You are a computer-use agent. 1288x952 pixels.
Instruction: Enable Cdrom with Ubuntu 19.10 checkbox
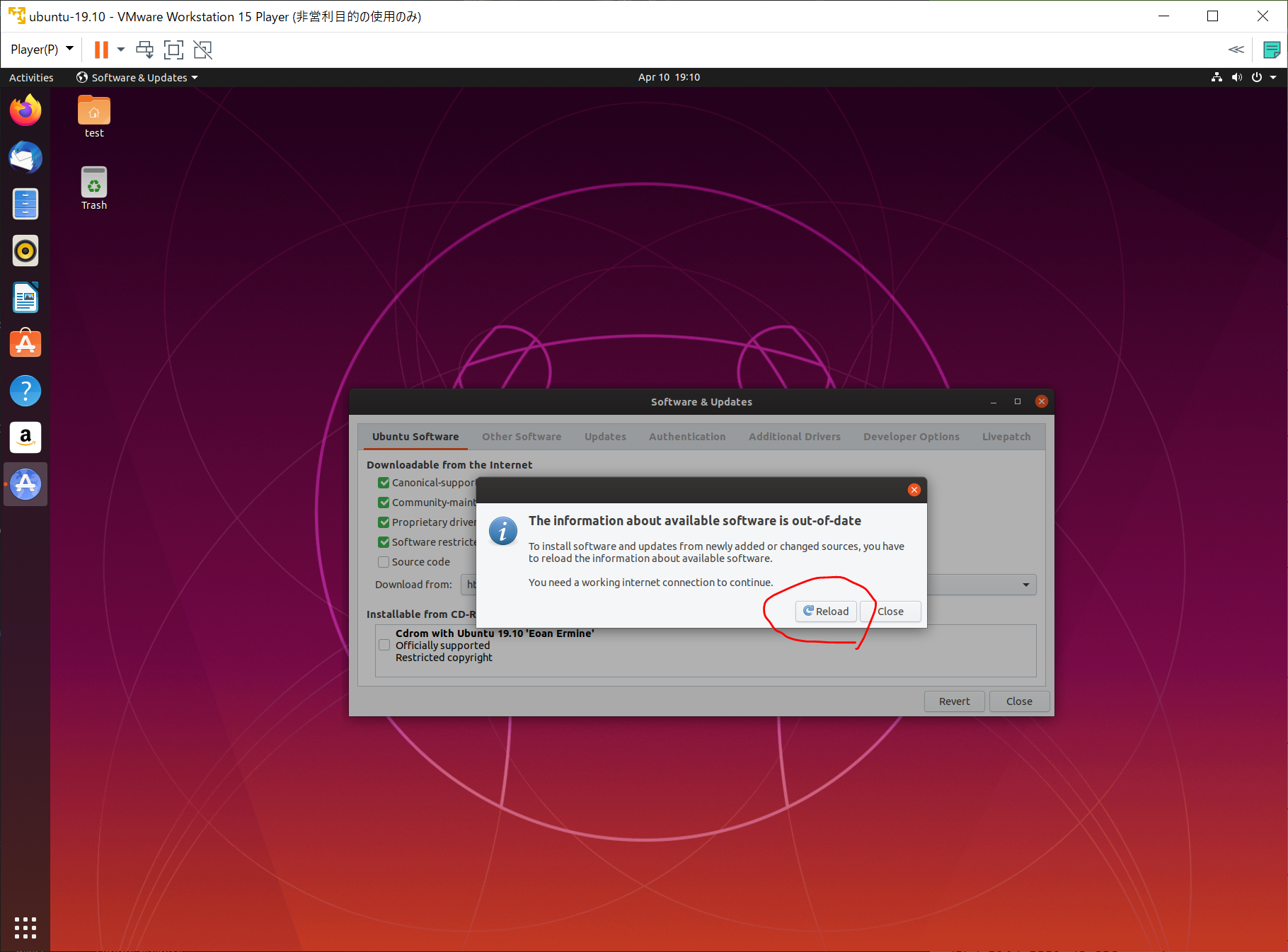(384, 645)
